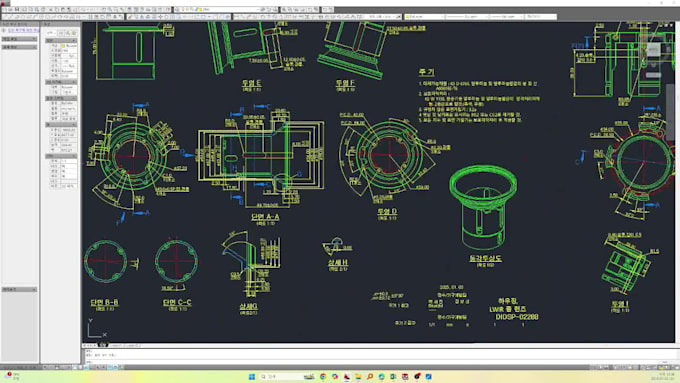Collapse the third properties section header
680x383 pixels.
click(61, 98)
